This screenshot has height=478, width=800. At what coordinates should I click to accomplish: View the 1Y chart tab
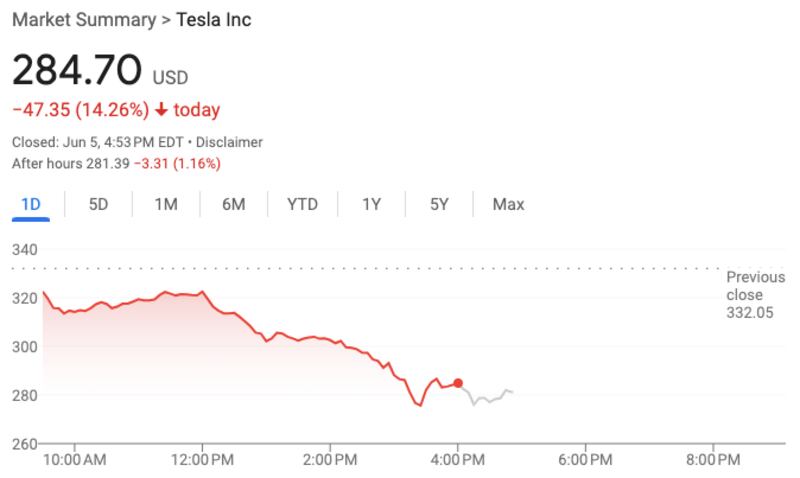371,205
